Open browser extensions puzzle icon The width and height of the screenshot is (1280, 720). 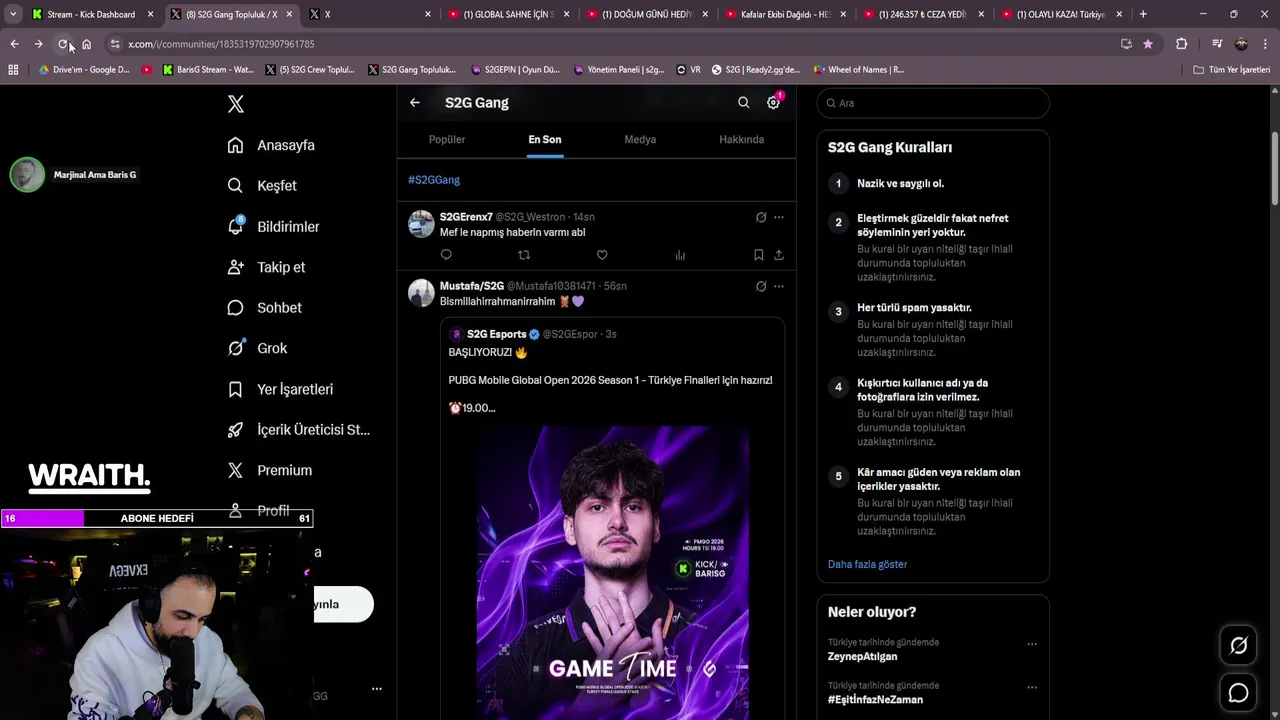point(1181,44)
